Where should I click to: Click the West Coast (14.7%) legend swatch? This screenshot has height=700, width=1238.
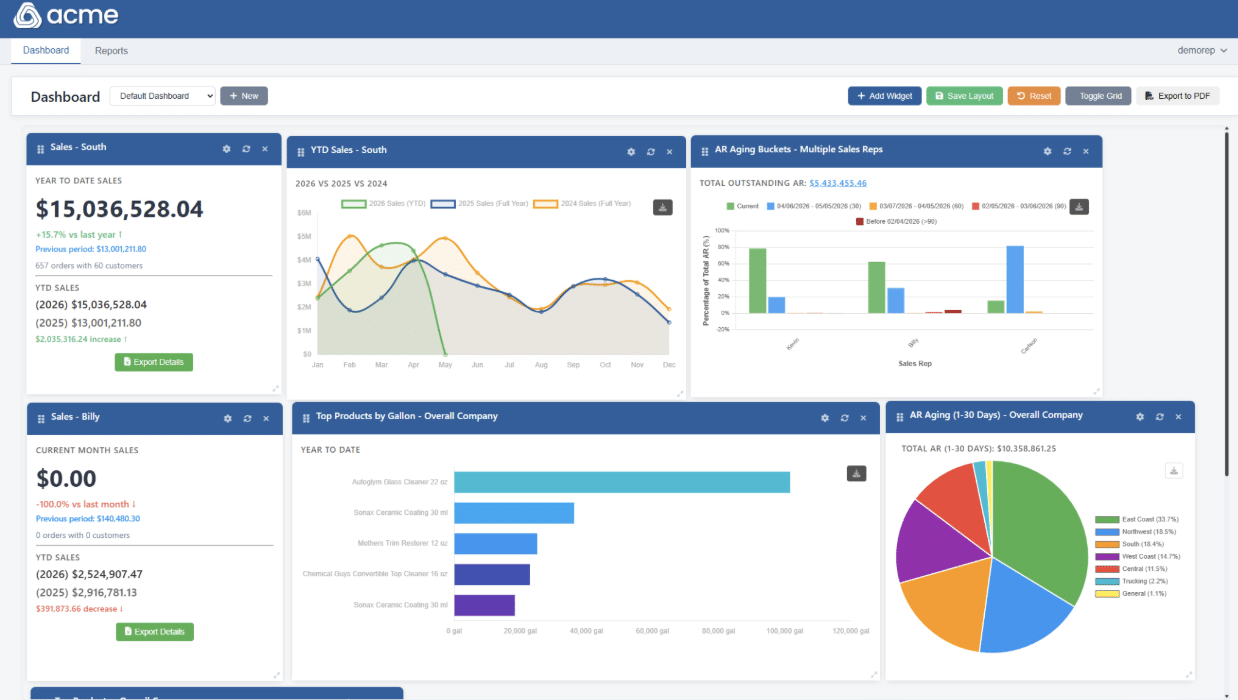pos(1106,557)
